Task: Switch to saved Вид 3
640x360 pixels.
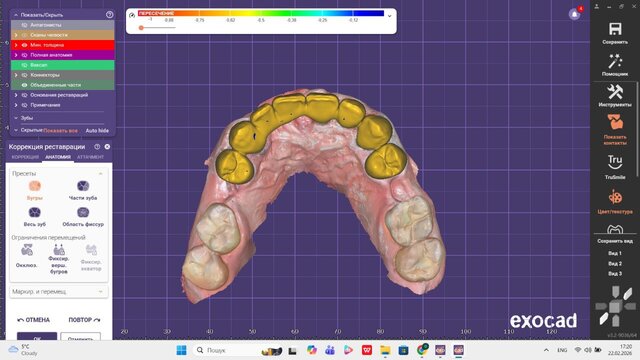Action: tap(615, 273)
